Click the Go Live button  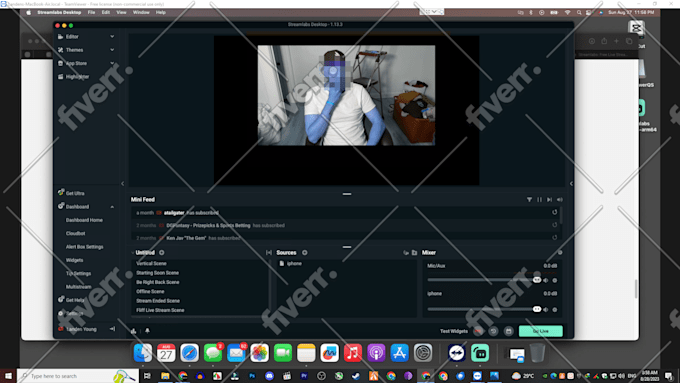click(541, 331)
